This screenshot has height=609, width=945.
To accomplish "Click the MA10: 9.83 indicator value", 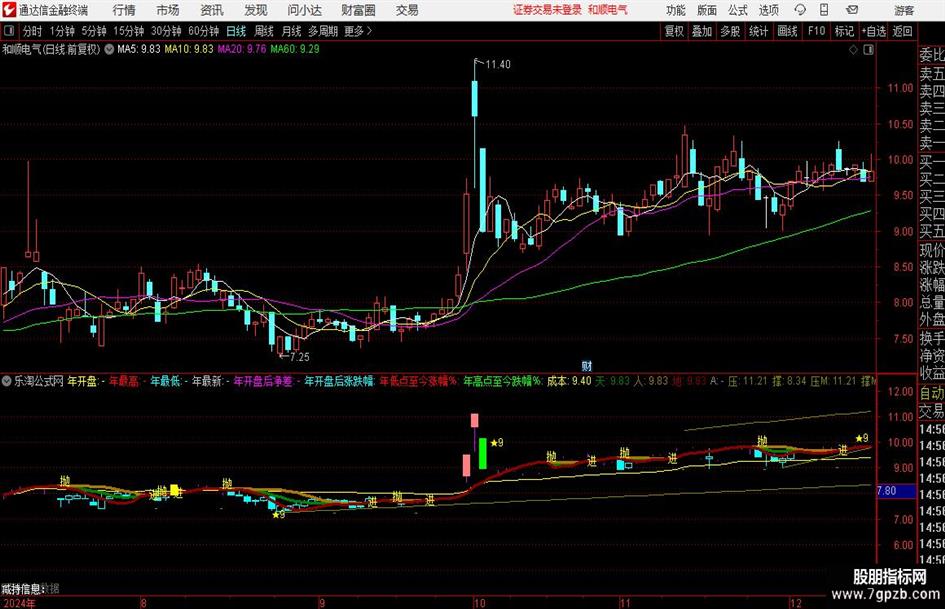I will 189,49.
